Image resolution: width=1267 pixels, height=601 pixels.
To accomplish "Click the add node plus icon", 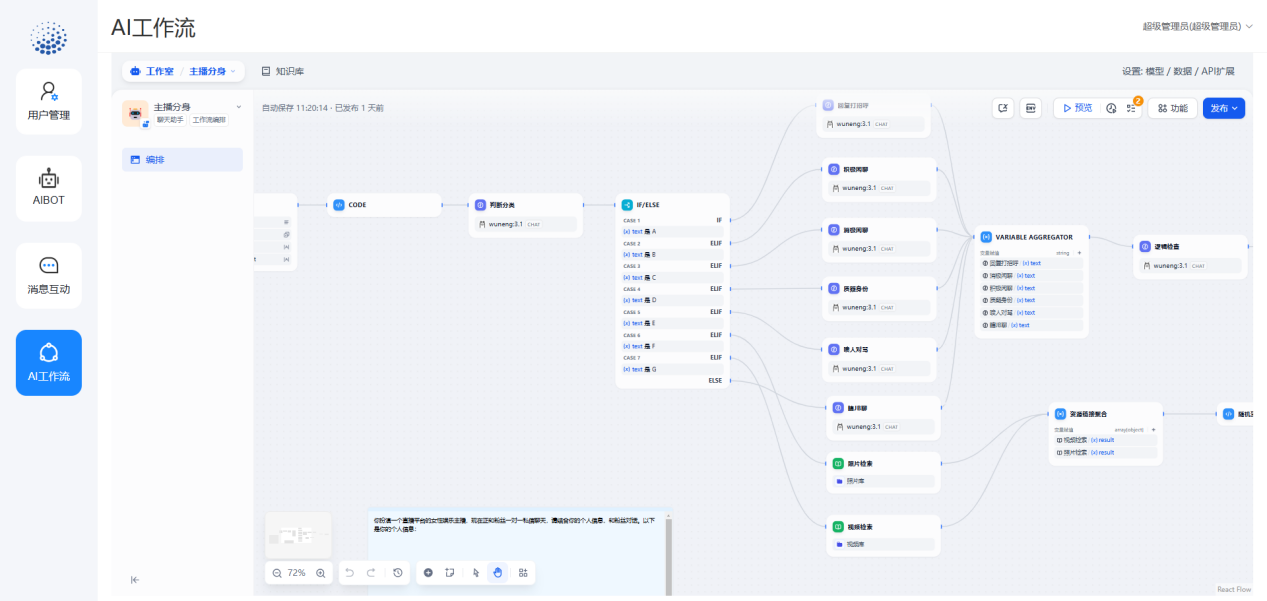I will point(428,573).
